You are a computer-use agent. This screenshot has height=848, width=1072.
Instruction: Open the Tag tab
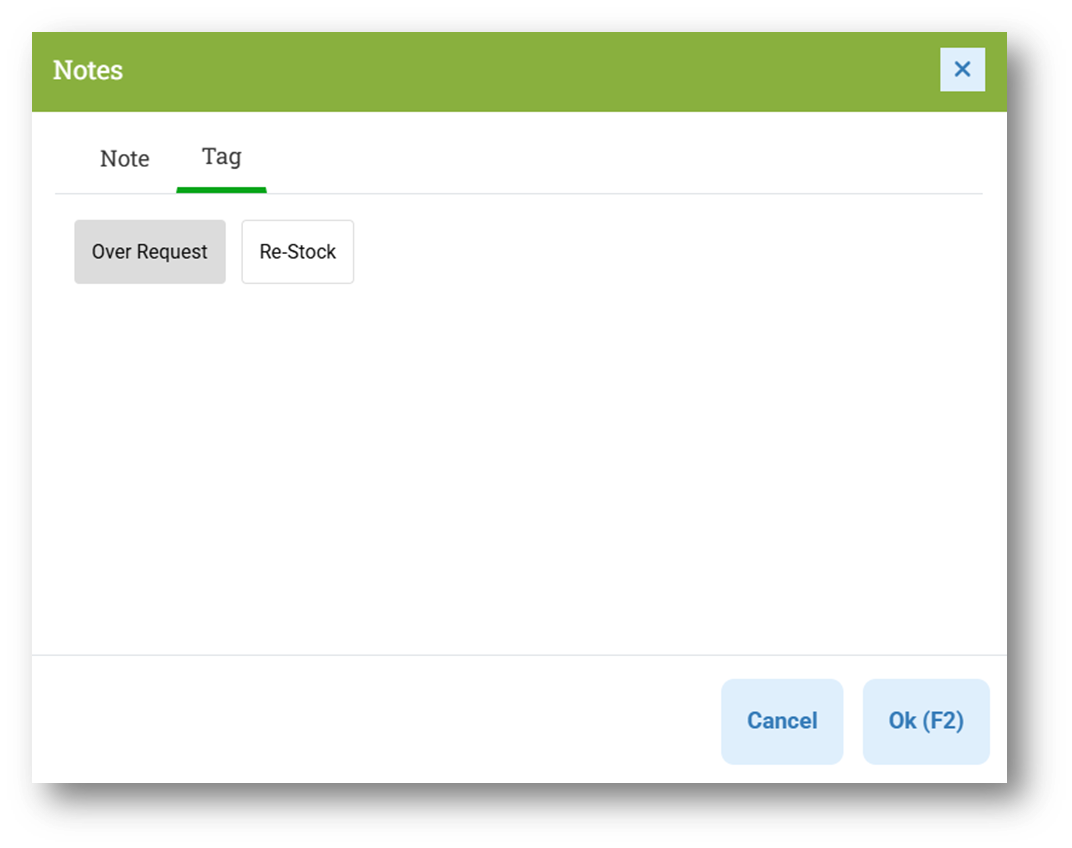(222, 157)
